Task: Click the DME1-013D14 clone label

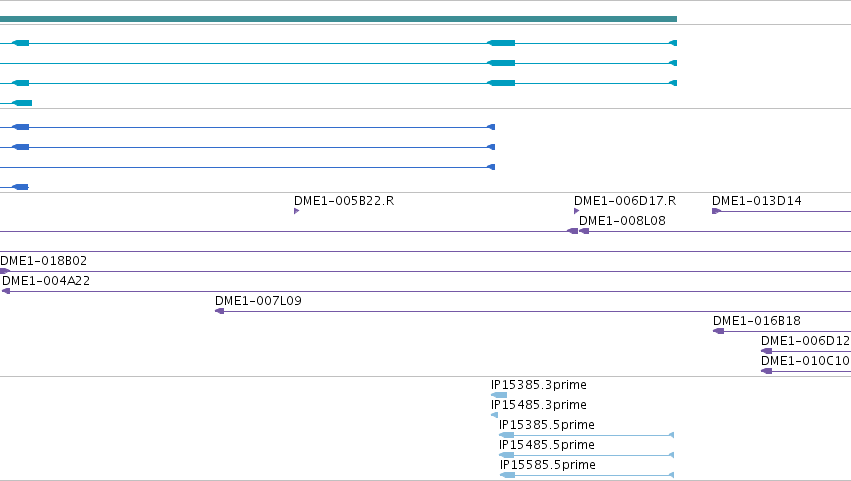Action: (757, 201)
